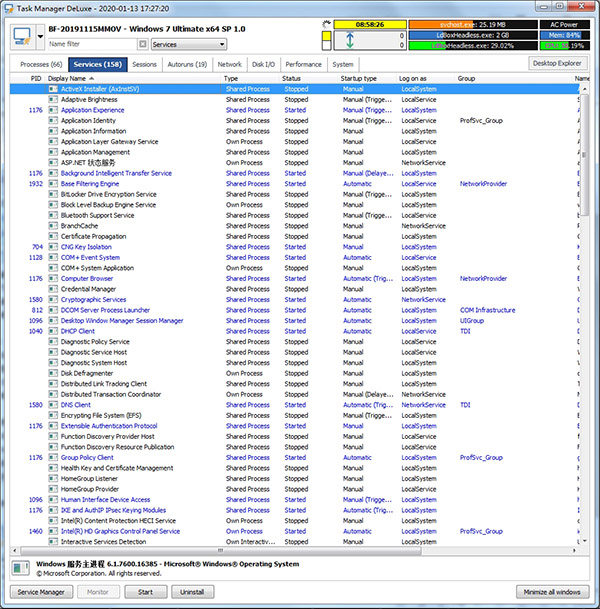Go to the Performance tab
Screen dimensions: 600x609
(304, 64)
